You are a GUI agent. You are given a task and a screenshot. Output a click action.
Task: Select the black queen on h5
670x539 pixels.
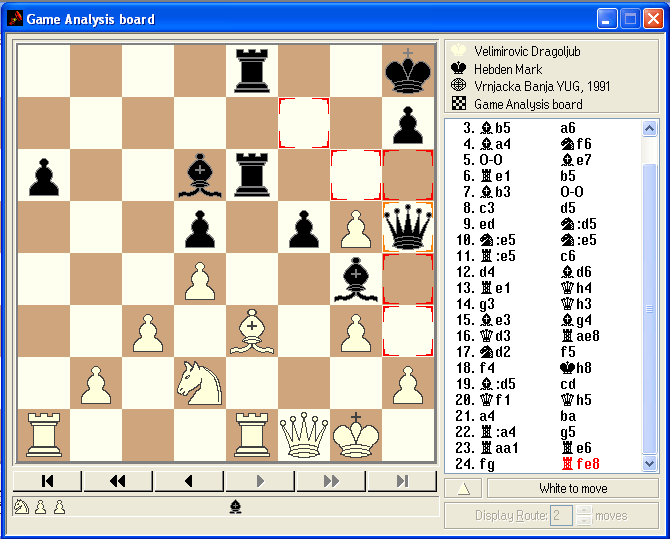pos(408,227)
